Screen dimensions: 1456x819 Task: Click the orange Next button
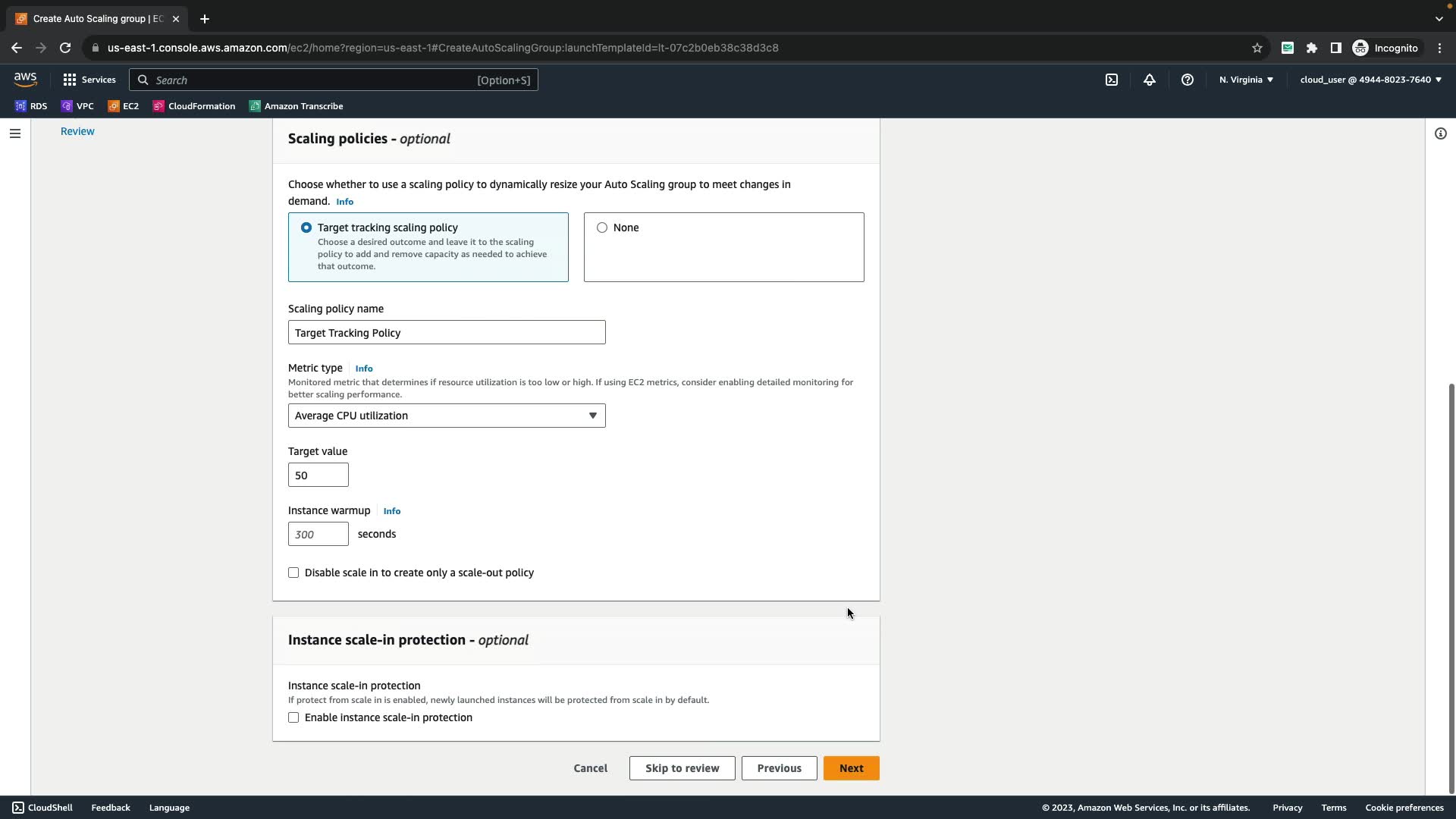(851, 768)
